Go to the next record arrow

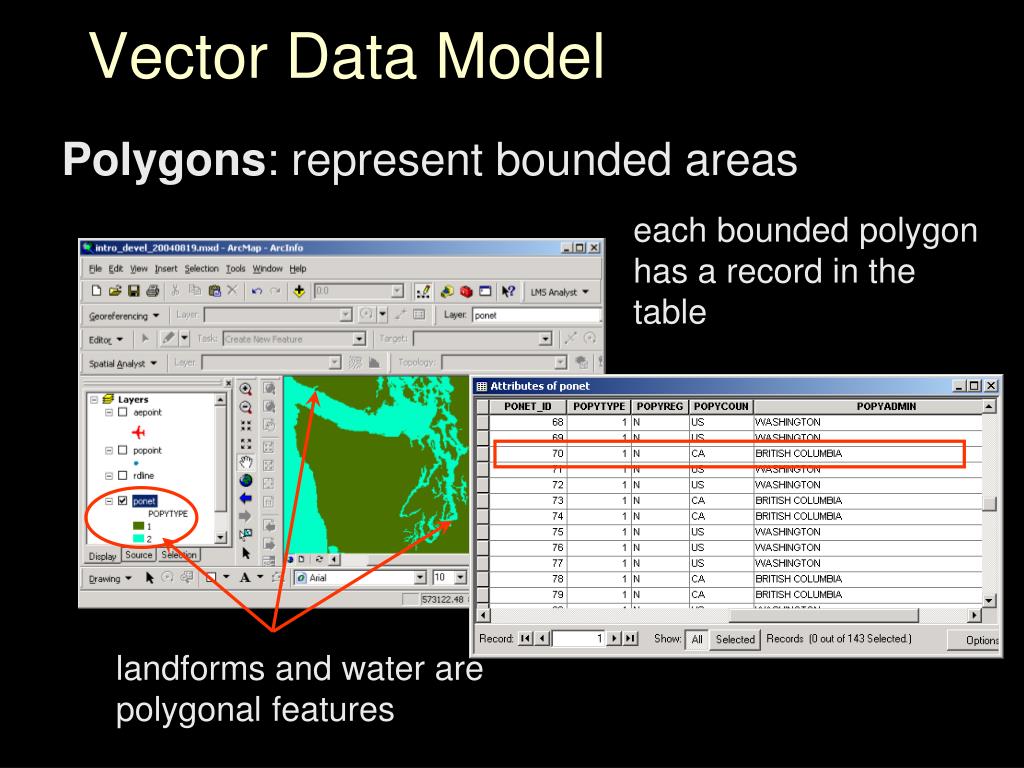[614, 639]
